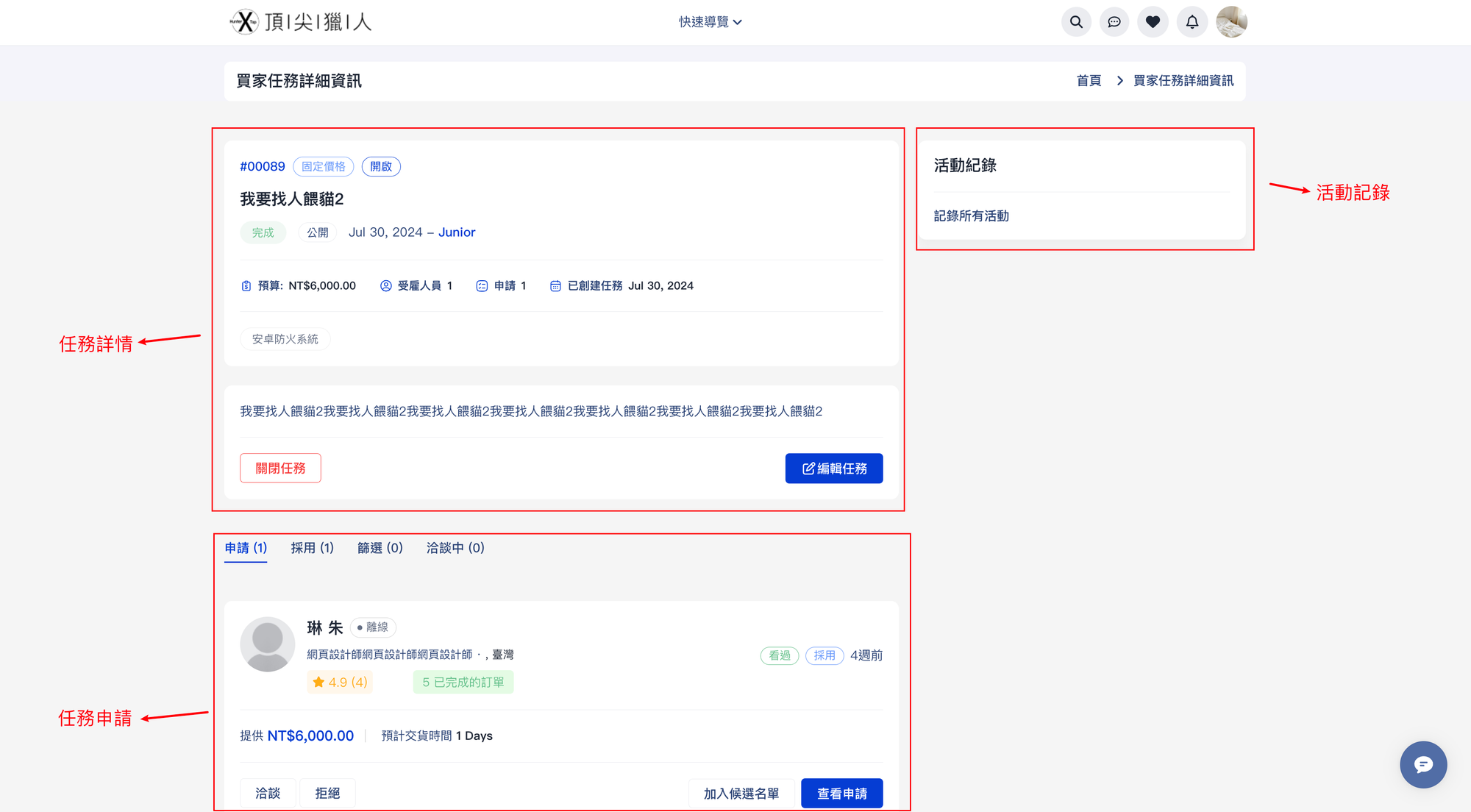Screen dimensions: 1471x812
Task: Click the 拒絕 button for applicant
Action: [327, 794]
